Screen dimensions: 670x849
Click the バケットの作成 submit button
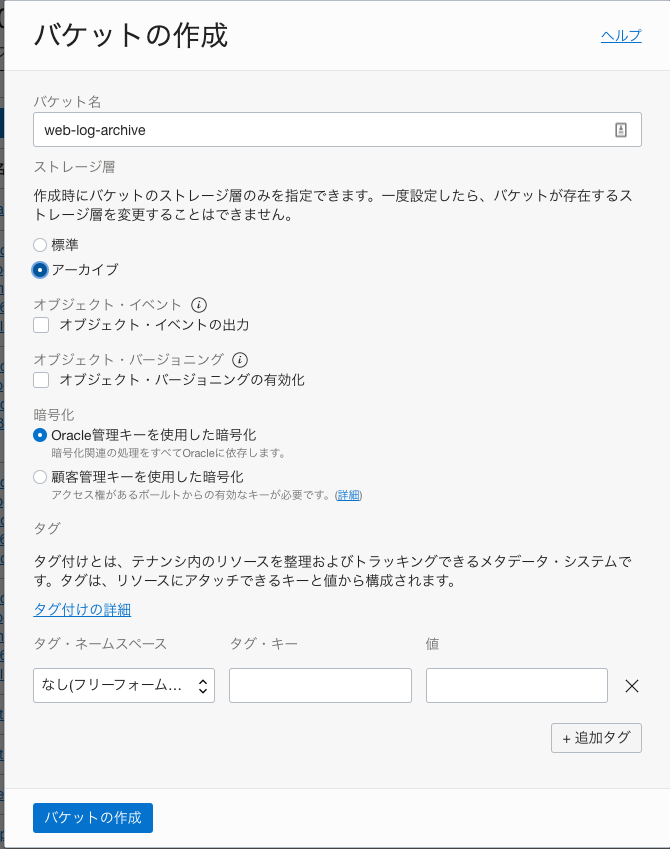pyautogui.click(x=93, y=817)
